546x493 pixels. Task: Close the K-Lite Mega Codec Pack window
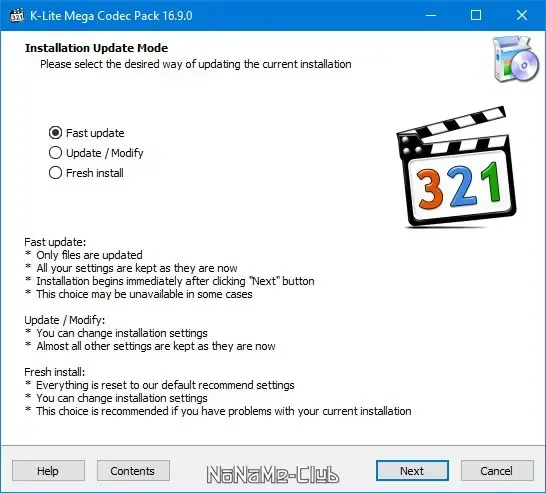[522, 15]
